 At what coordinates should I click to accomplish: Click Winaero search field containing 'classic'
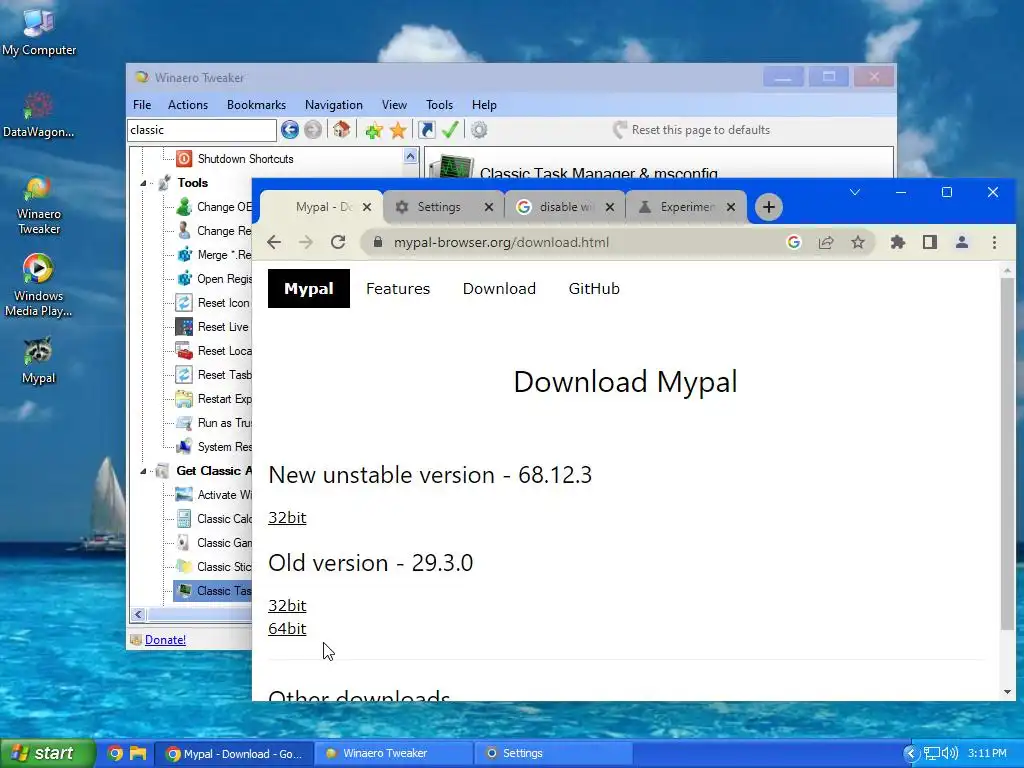click(x=202, y=130)
